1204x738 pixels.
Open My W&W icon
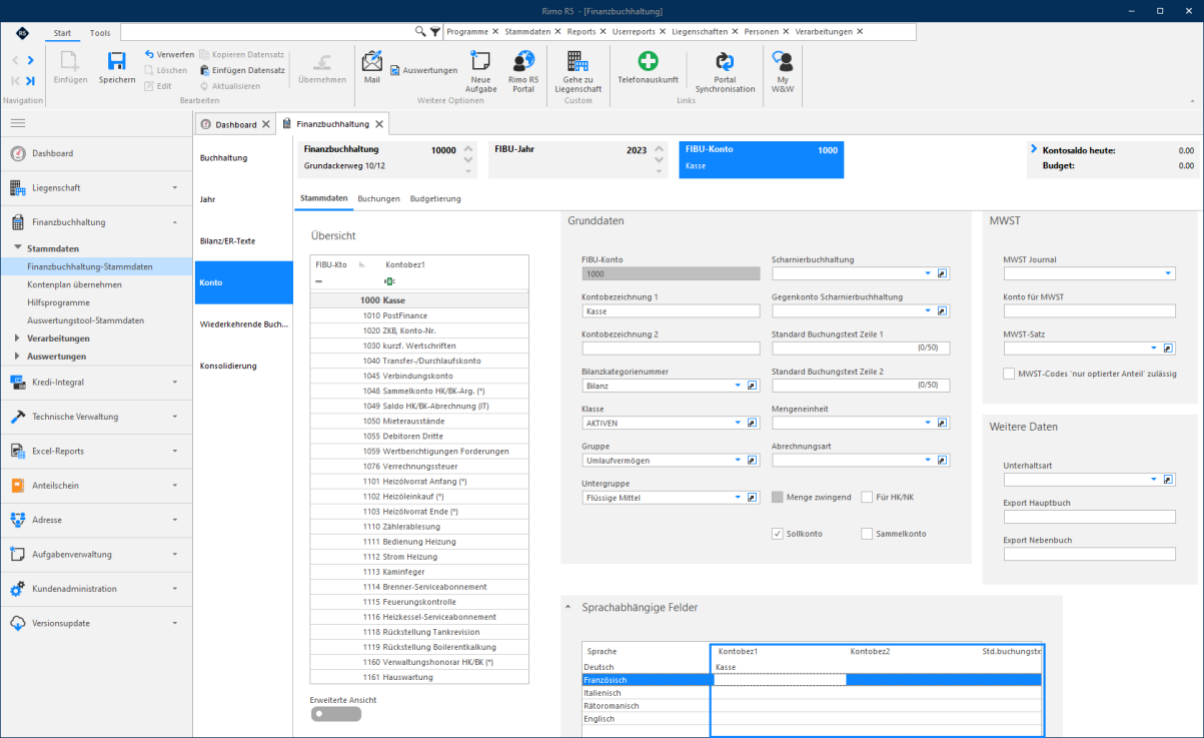[783, 61]
